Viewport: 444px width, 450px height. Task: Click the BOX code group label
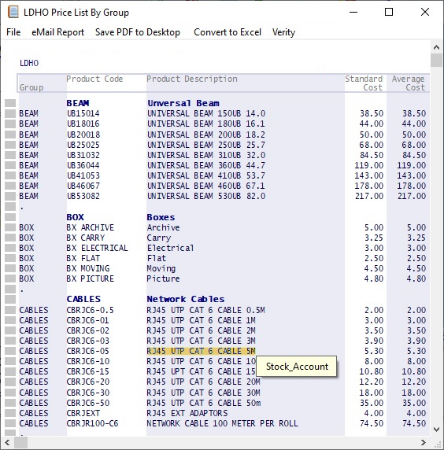click(x=75, y=217)
